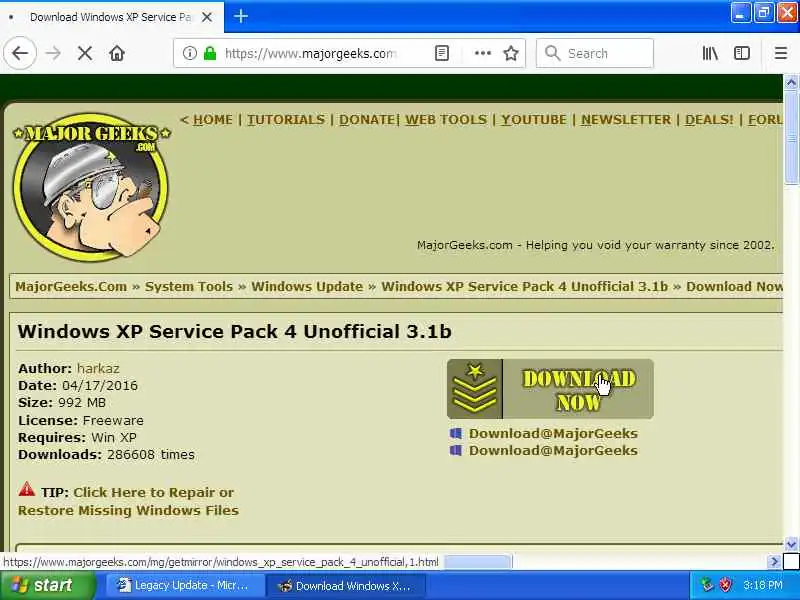The image size is (800, 600).
Task: Click the Search box in the toolbar
Action: [x=595, y=53]
